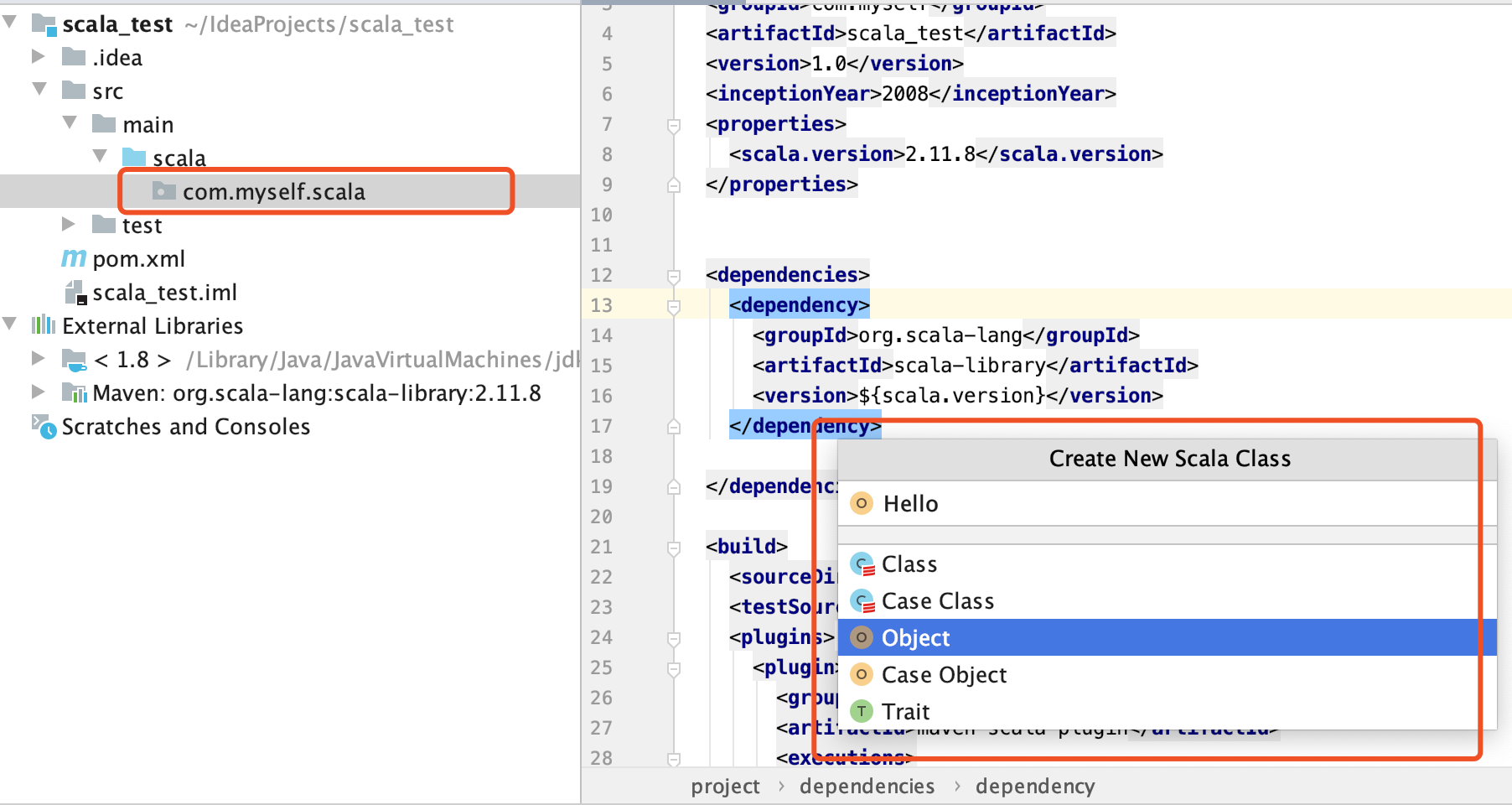1512x805 pixels.
Task: Expand the test folder node
Action: tap(69, 224)
